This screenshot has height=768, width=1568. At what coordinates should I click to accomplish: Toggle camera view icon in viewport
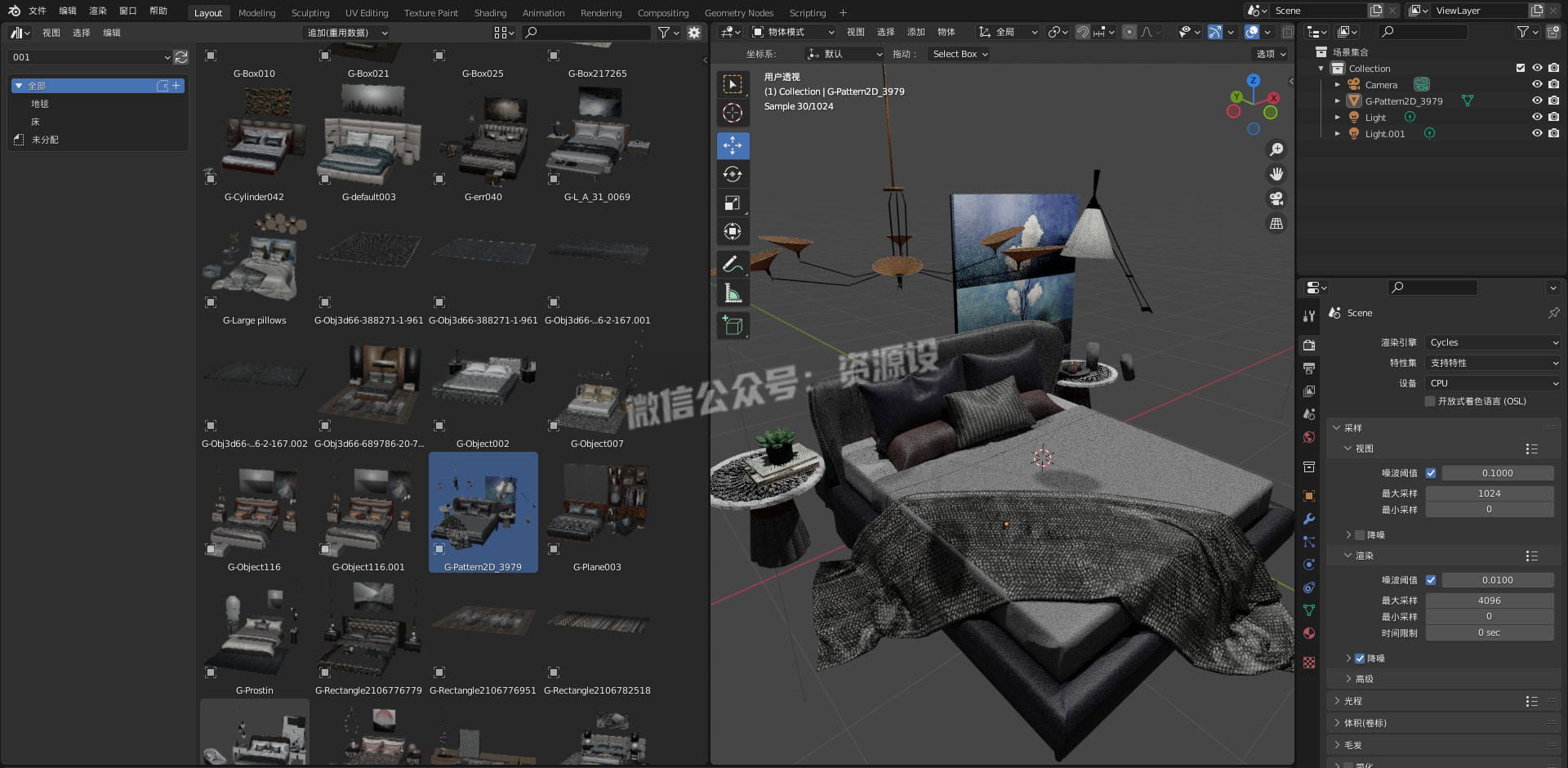coord(1276,199)
